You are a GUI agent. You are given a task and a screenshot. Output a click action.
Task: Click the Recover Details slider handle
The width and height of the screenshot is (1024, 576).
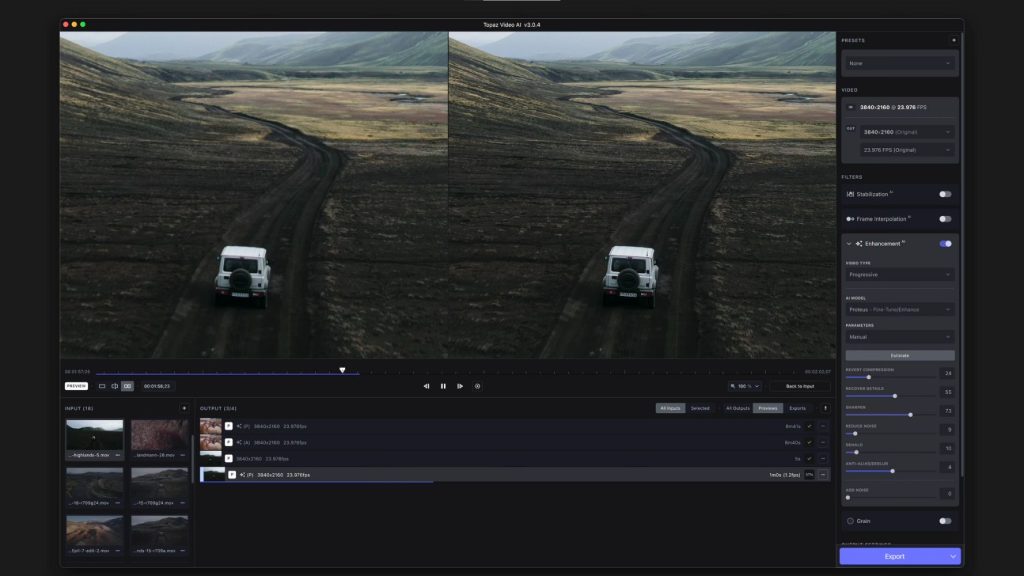[x=895, y=396]
